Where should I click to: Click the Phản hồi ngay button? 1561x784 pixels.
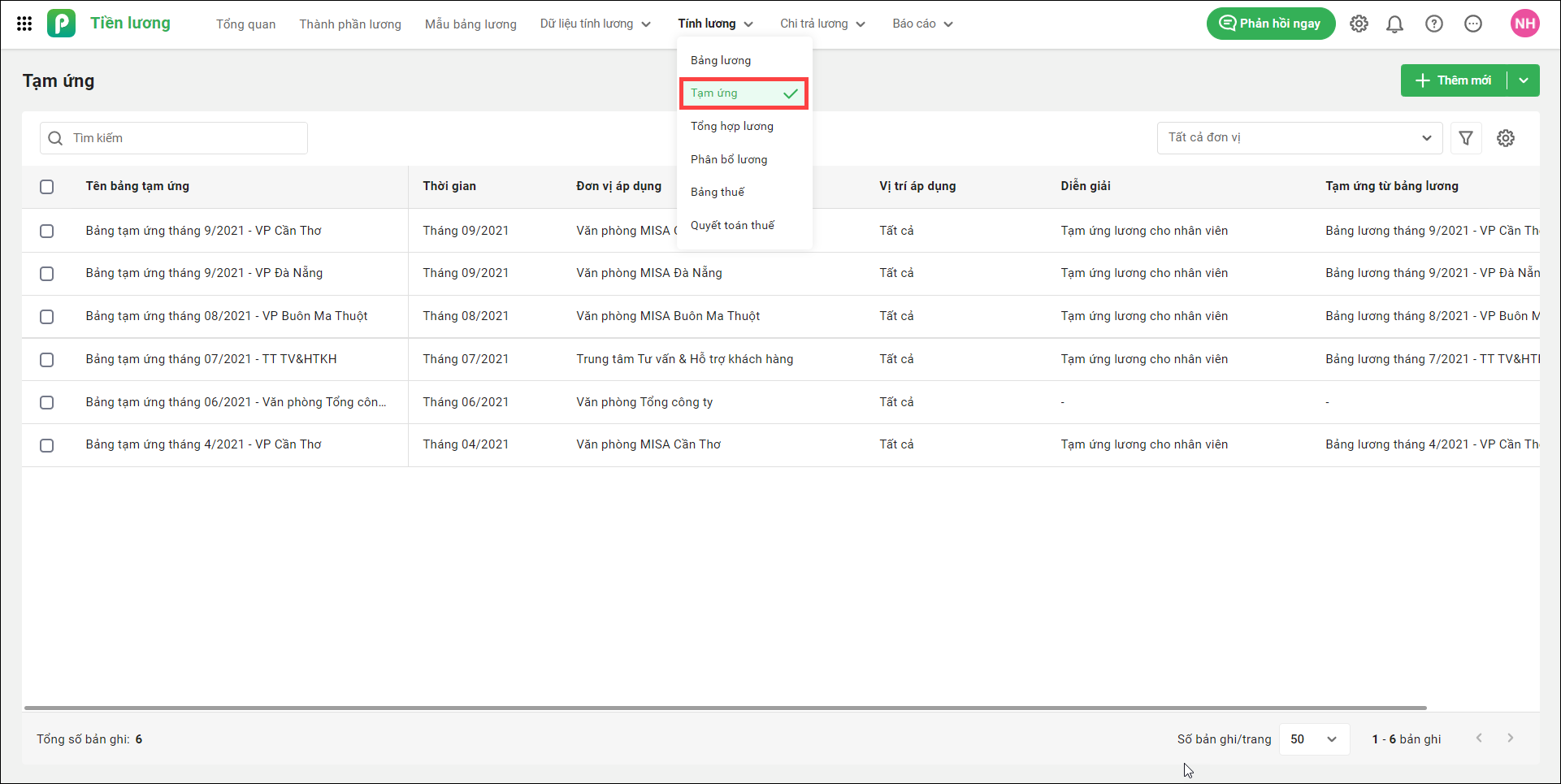(1271, 24)
